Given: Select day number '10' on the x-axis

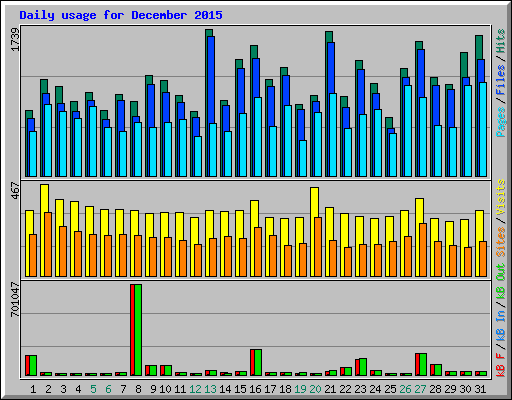Looking at the screenshot, I should coord(165,389).
